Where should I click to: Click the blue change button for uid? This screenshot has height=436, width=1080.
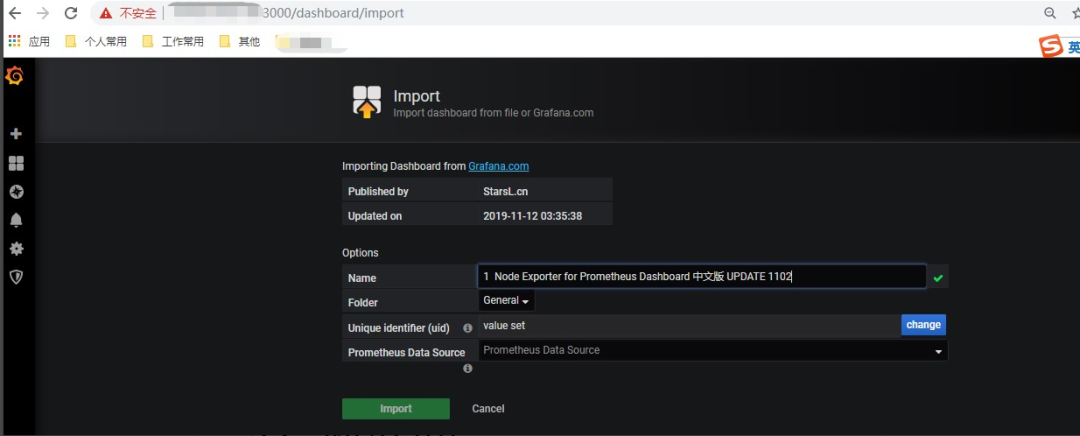924,325
